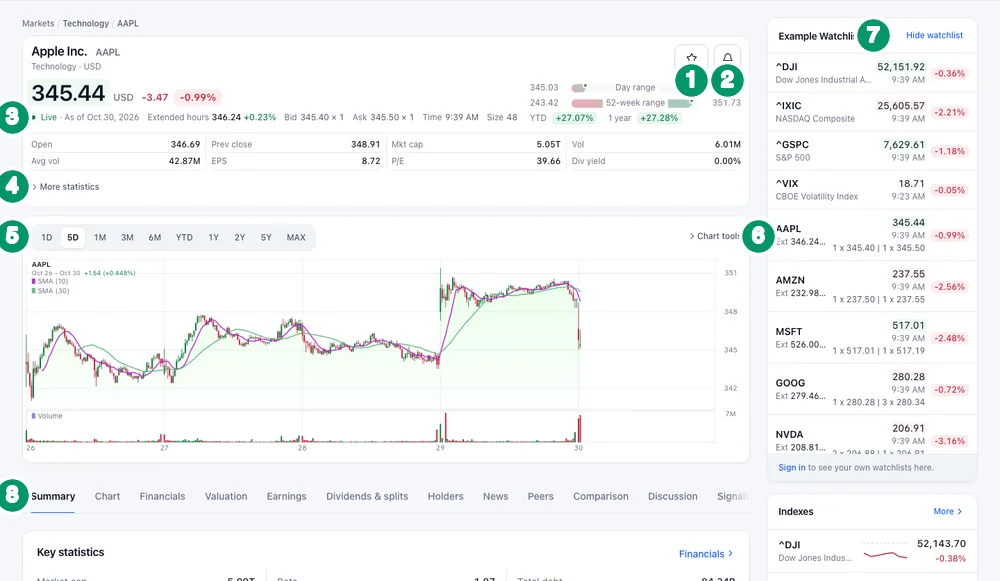The height and width of the screenshot is (581, 1000).
Task: Open NVDA row in the watchlist
Action: pos(872,436)
